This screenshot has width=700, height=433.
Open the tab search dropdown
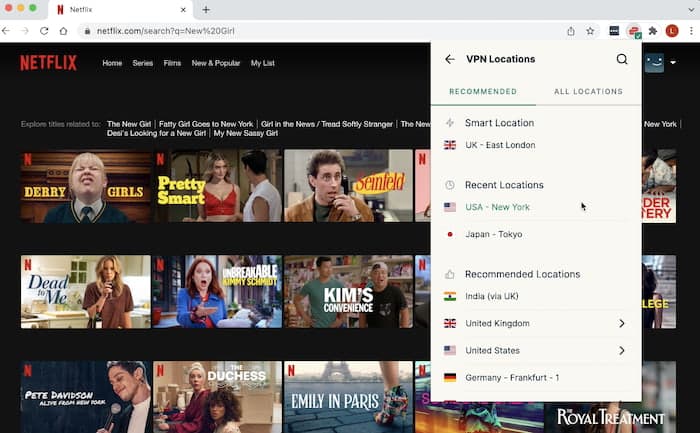point(691,9)
